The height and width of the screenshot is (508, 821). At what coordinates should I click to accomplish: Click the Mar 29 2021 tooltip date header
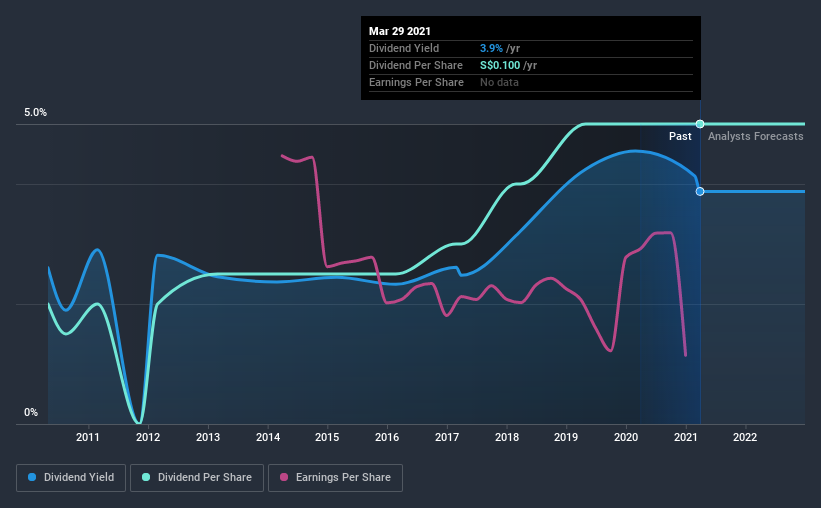pos(400,31)
